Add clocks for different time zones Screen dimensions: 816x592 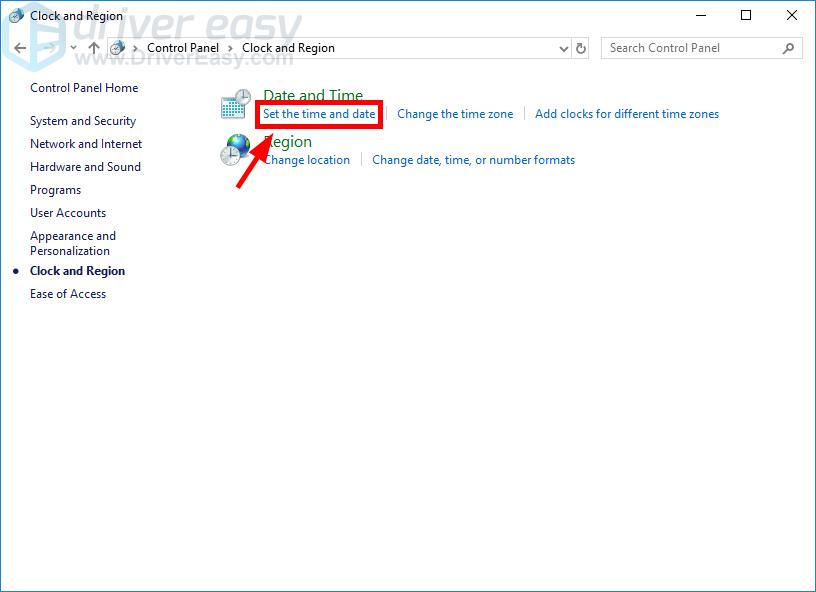click(x=627, y=114)
